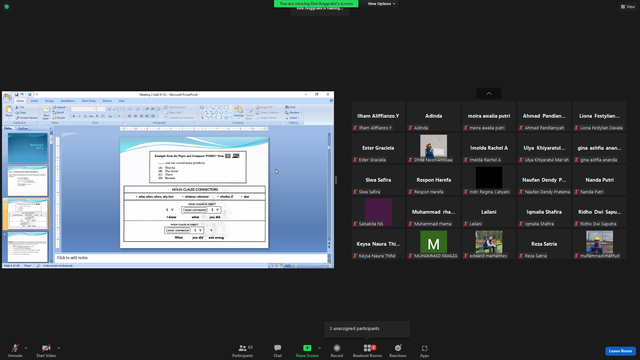Viewport: 640px width, 360px height.
Task: Open the Animations ribbon tab
Action: point(68,101)
